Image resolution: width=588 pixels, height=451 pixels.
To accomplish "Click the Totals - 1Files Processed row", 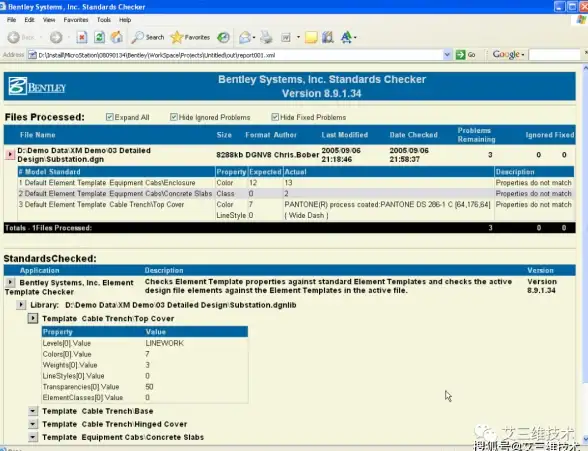I will (x=290, y=228).
